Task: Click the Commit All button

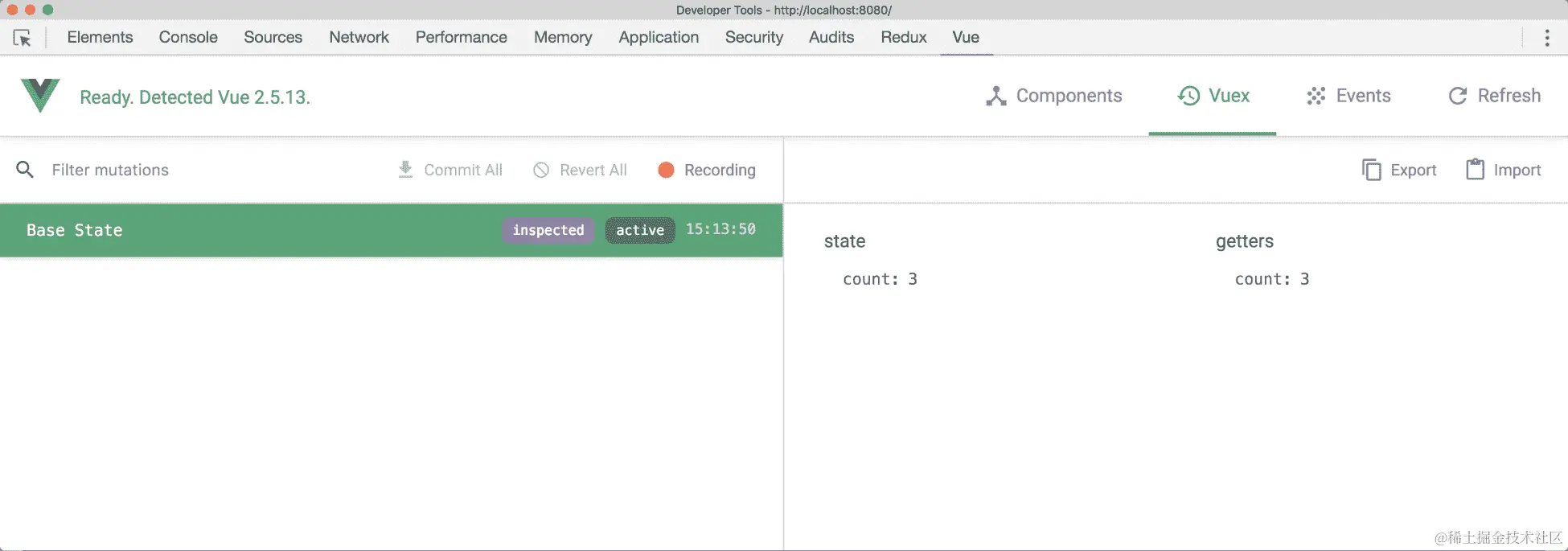Action: 450,170
